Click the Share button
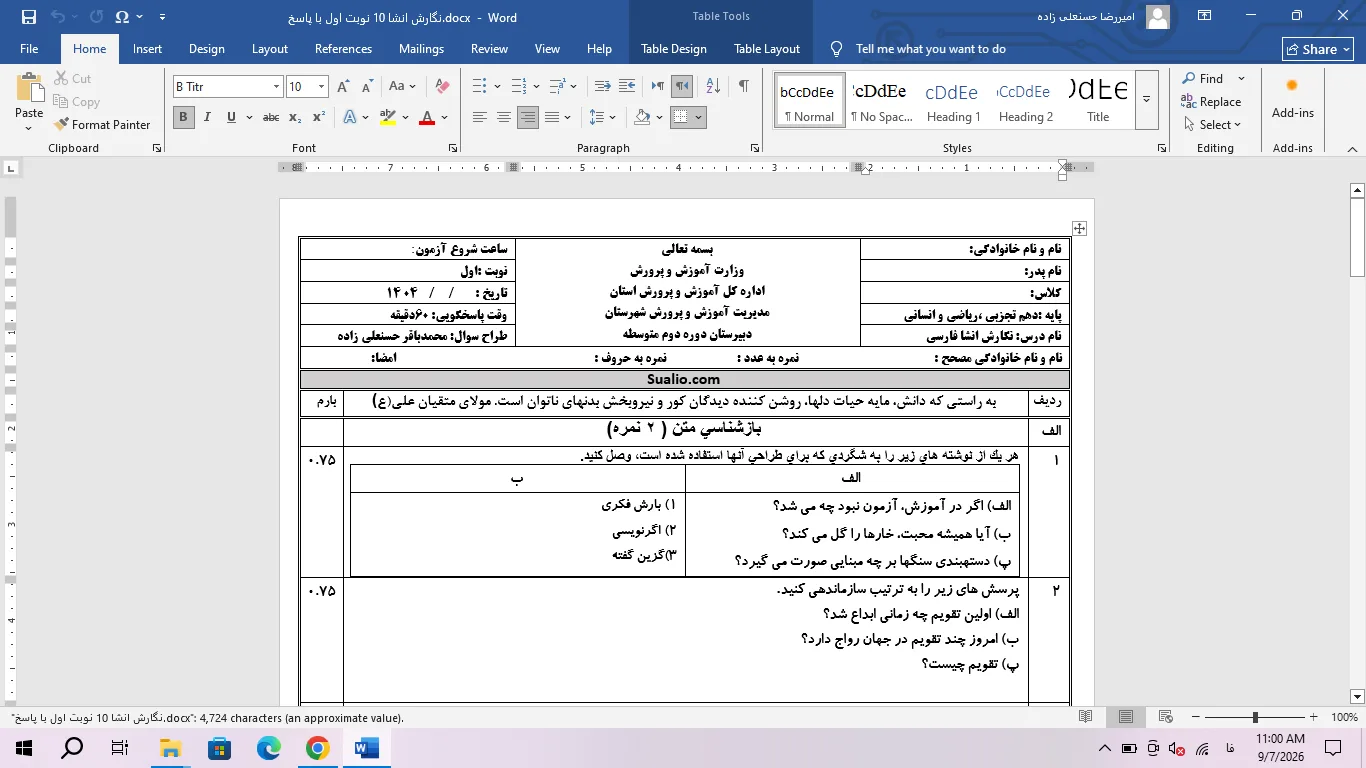The width and height of the screenshot is (1366, 768). (x=1317, y=49)
